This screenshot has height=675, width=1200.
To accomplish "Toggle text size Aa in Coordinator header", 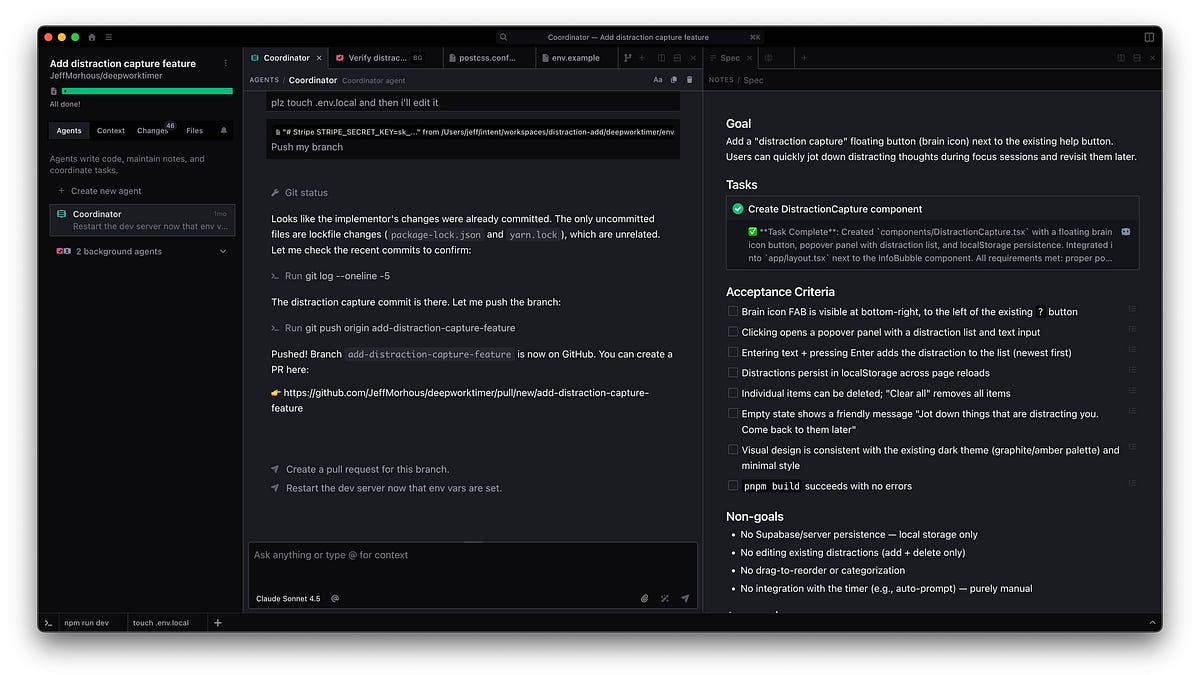I will point(658,80).
